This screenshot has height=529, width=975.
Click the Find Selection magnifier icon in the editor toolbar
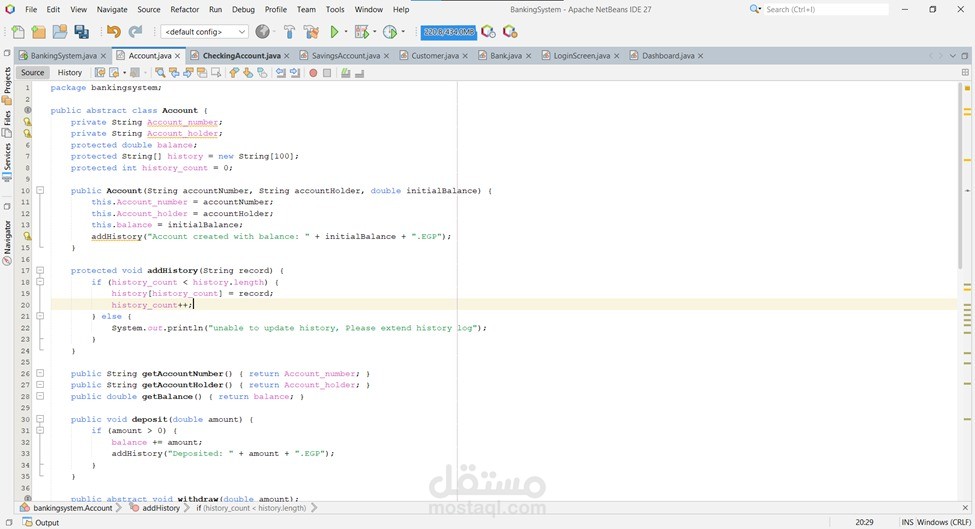tap(160, 73)
